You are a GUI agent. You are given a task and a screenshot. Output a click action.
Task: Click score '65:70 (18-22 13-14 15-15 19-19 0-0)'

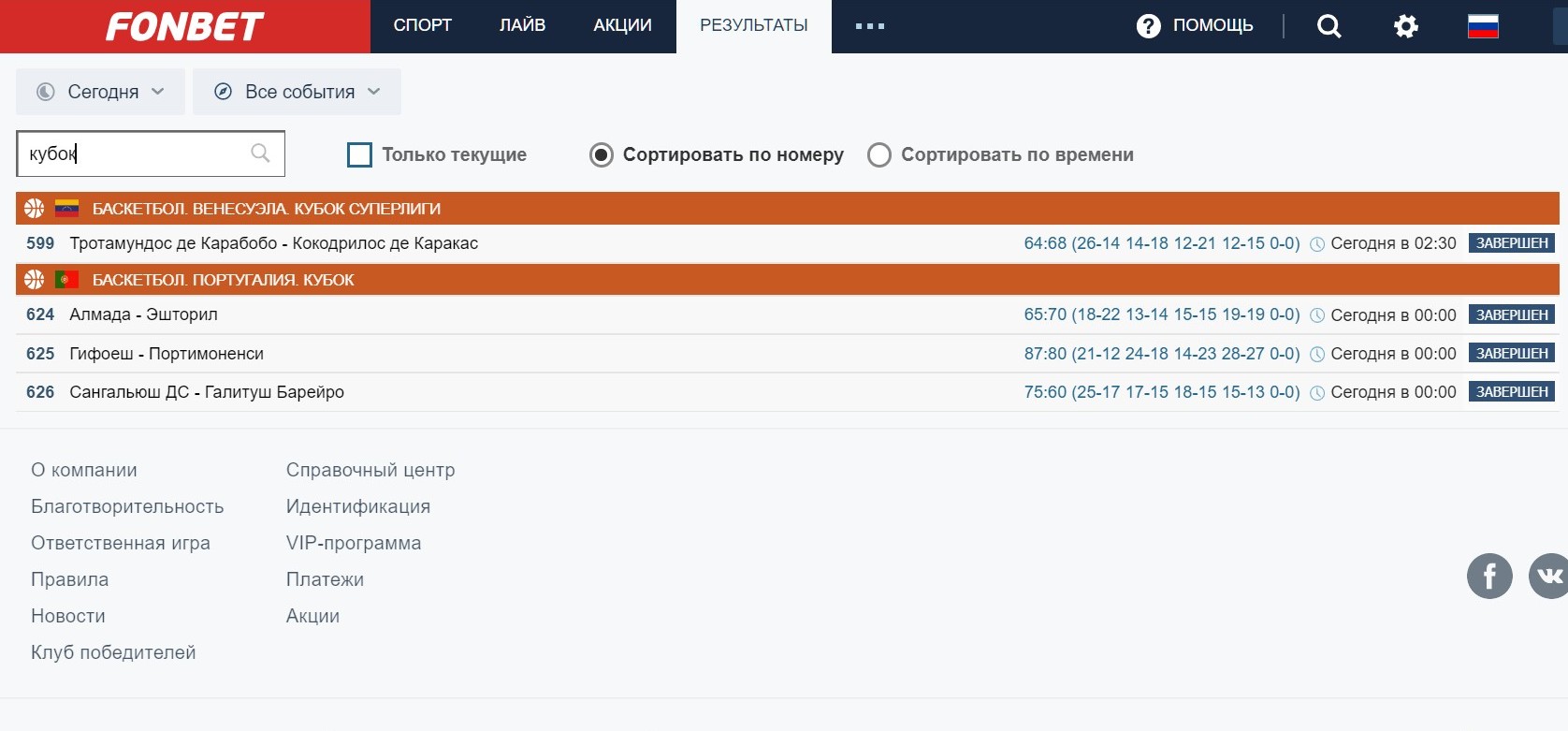(1162, 314)
